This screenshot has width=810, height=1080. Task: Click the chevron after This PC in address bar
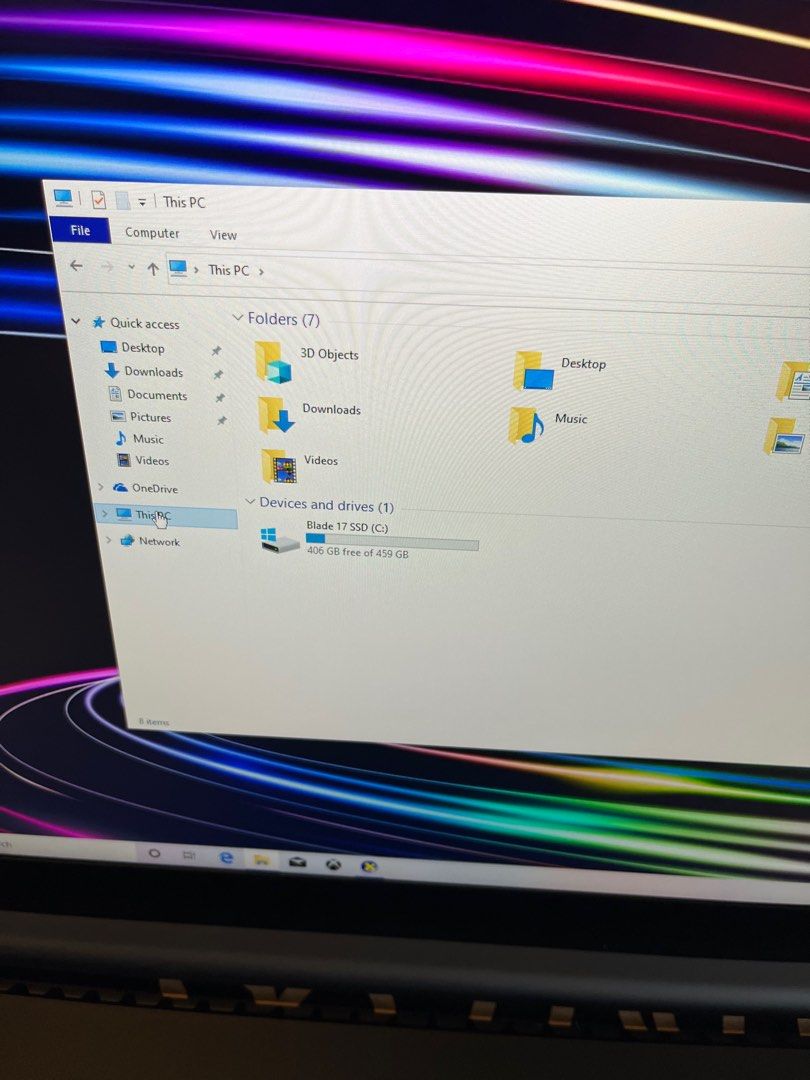click(261, 271)
